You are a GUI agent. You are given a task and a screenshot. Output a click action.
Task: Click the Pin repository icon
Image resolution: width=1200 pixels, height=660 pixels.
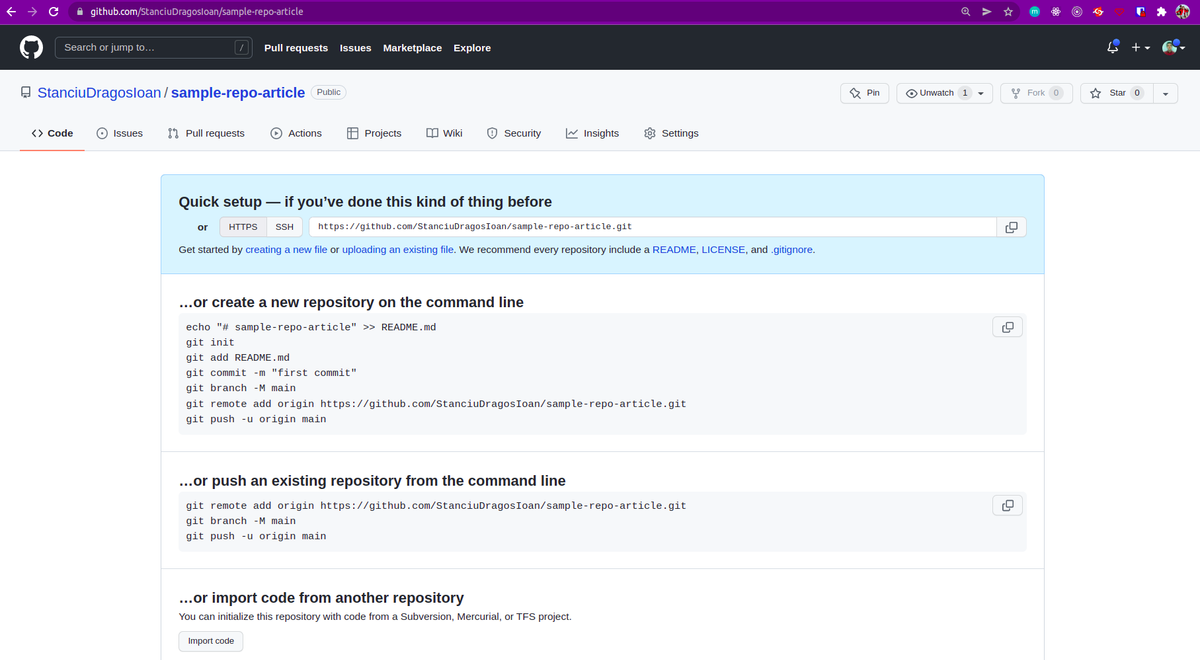(864, 92)
